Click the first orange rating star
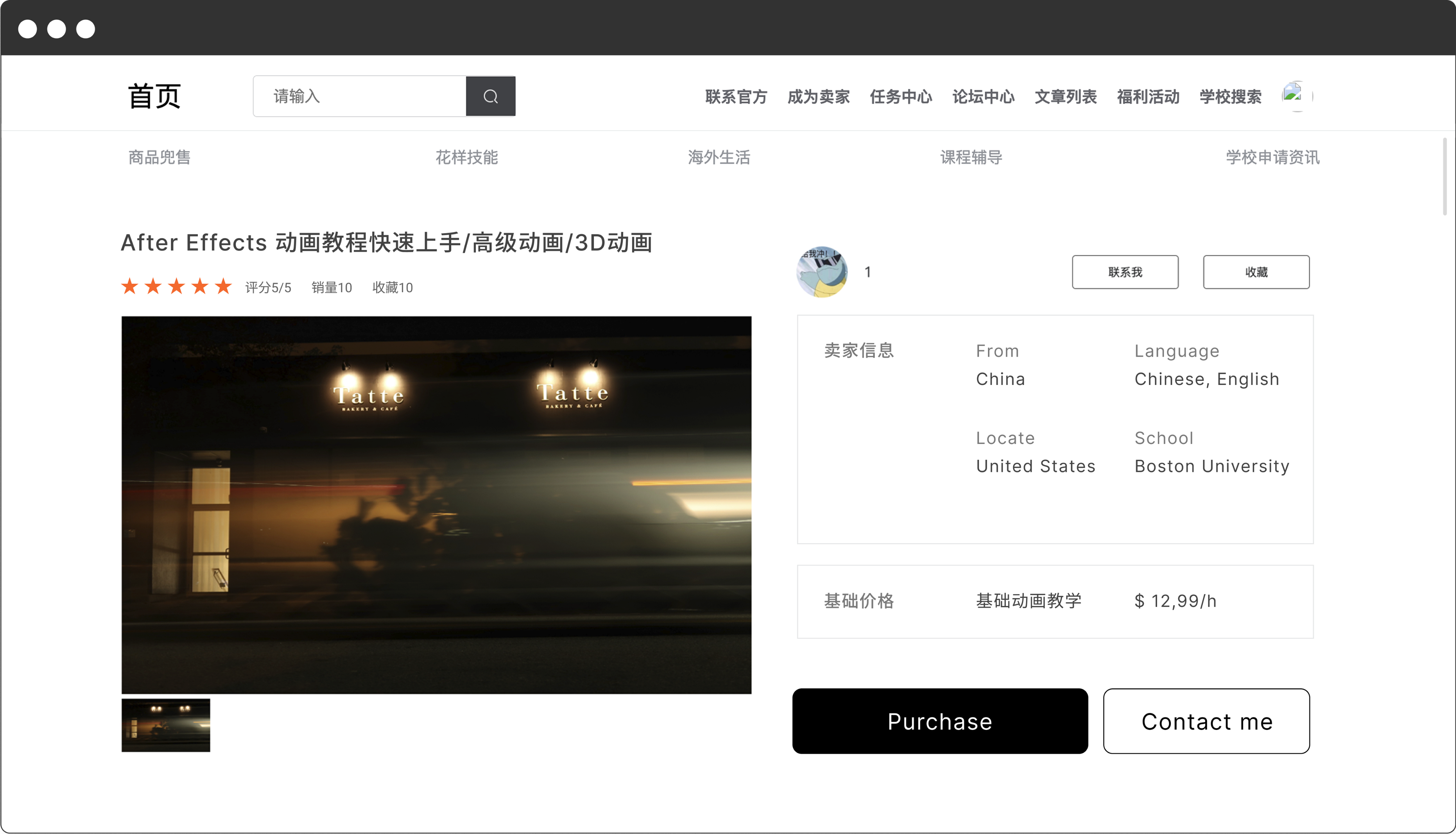1456x834 pixels. pos(130,286)
